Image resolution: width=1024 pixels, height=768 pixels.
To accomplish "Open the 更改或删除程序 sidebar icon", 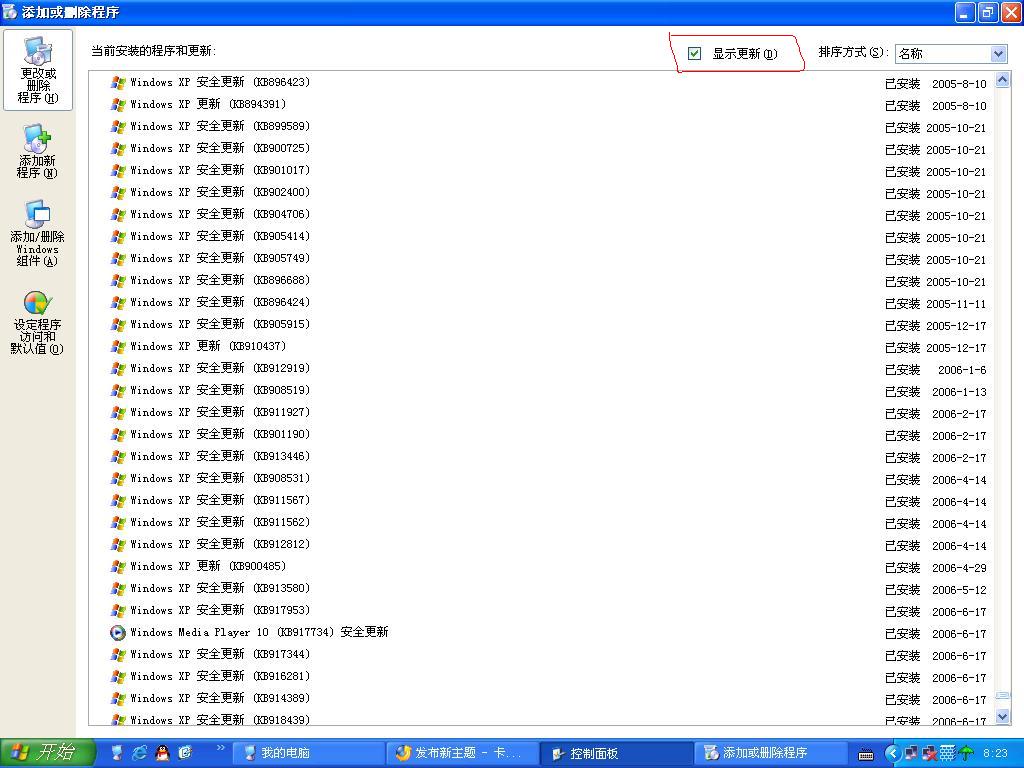I will pyautogui.click(x=38, y=70).
